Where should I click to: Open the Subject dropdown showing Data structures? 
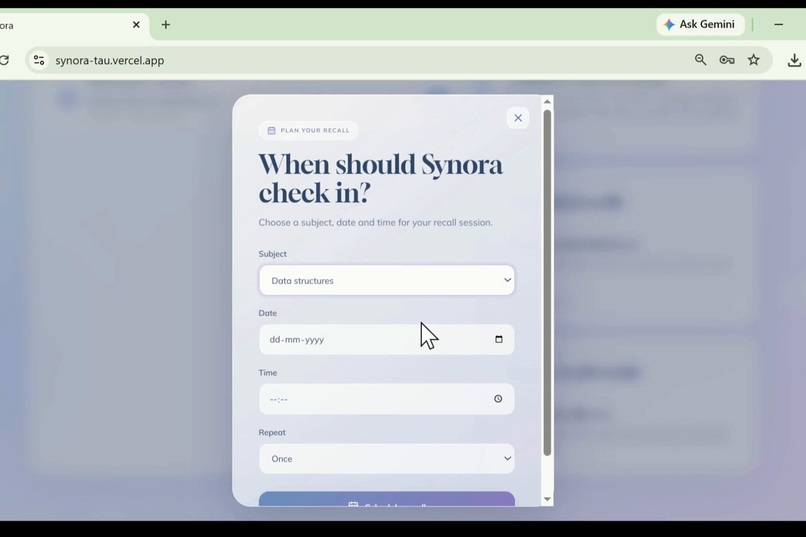[x=387, y=280]
